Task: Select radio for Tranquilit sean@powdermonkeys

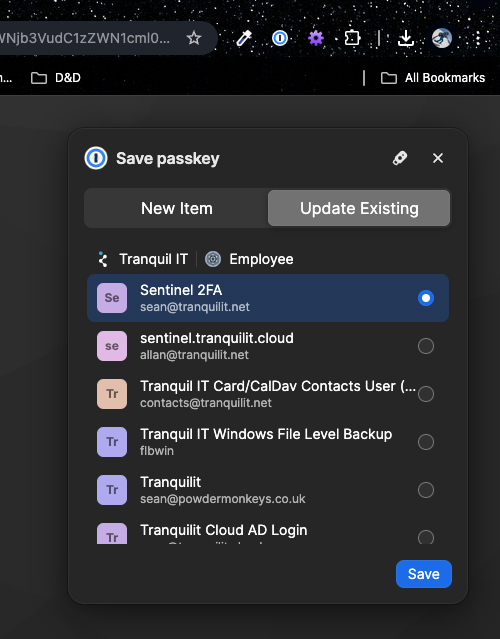Action: pyautogui.click(x=426, y=490)
